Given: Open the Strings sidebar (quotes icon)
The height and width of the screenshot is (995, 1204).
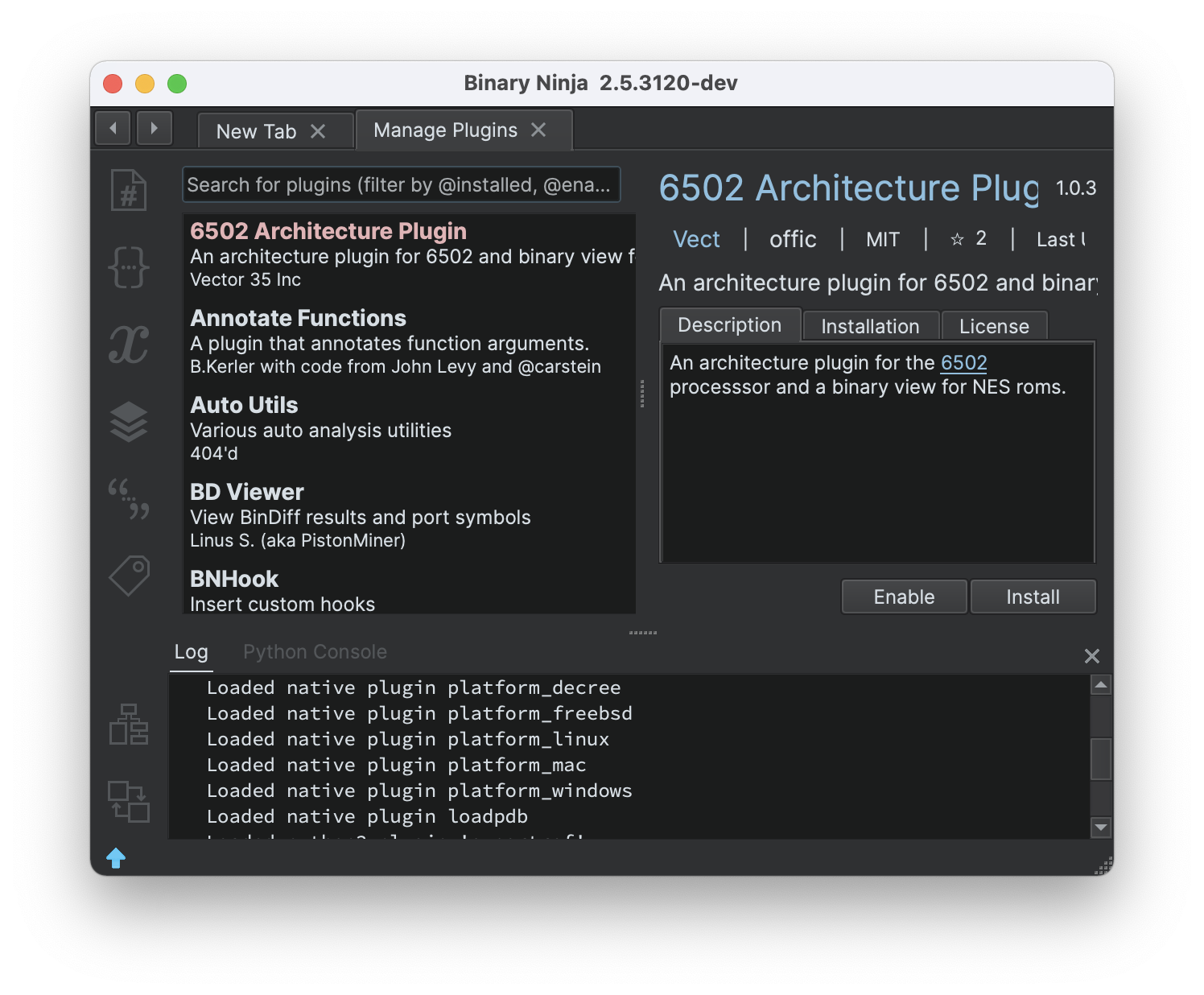Looking at the screenshot, I should click(x=129, y=498).
